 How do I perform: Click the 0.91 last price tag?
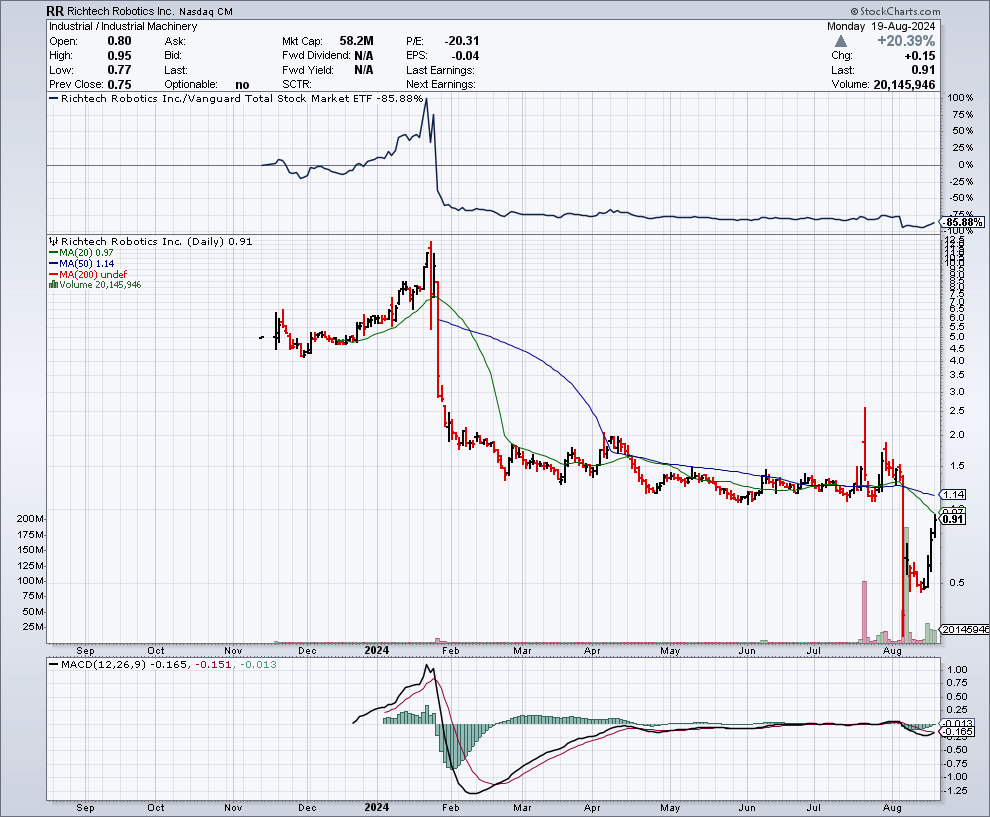click(x=953, y=519)
